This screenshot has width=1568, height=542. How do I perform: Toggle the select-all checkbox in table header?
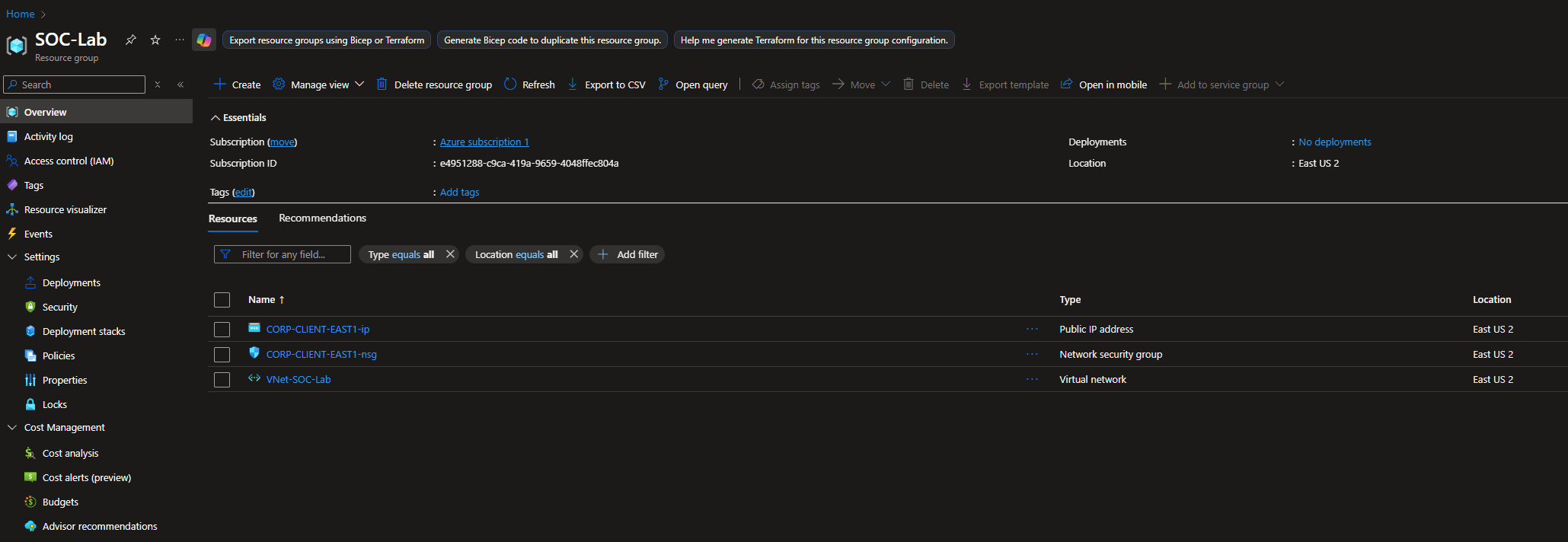(x=222, y=300)
